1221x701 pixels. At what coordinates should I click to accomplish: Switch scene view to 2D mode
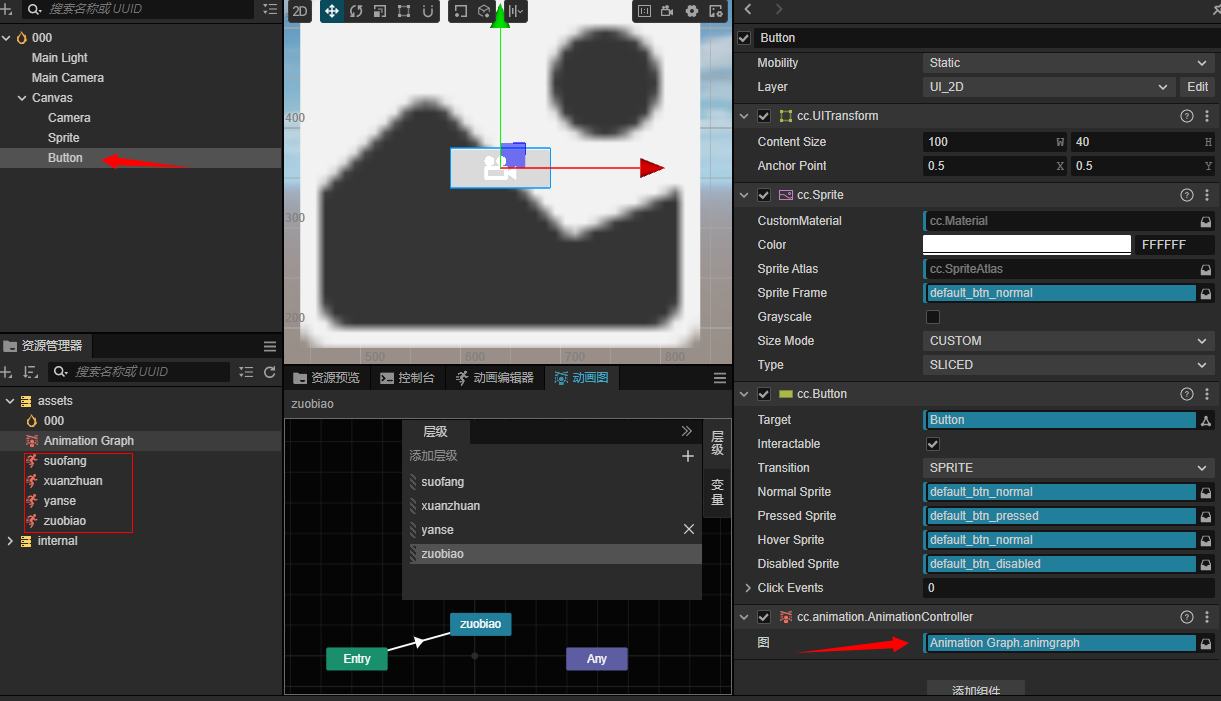(x=299, y=11)
